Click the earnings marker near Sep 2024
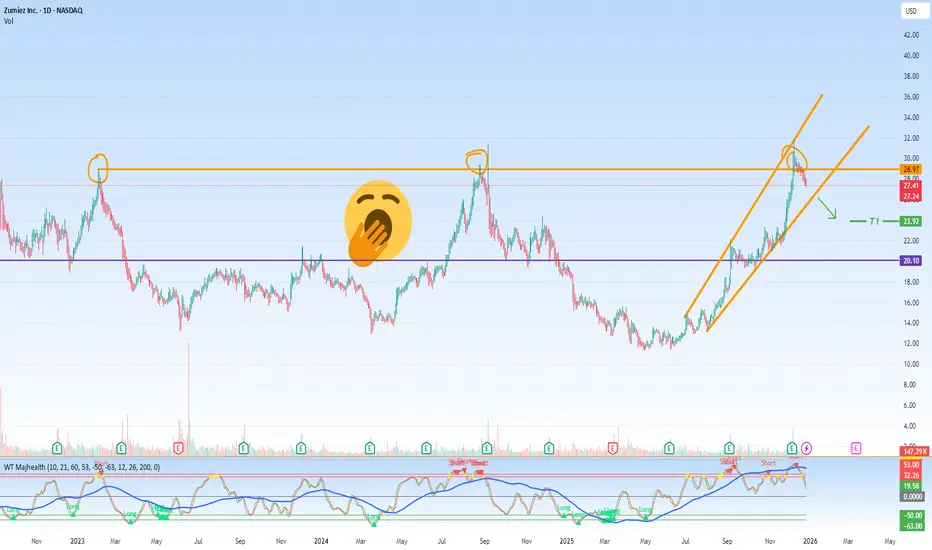 click(x=487, y=448)
